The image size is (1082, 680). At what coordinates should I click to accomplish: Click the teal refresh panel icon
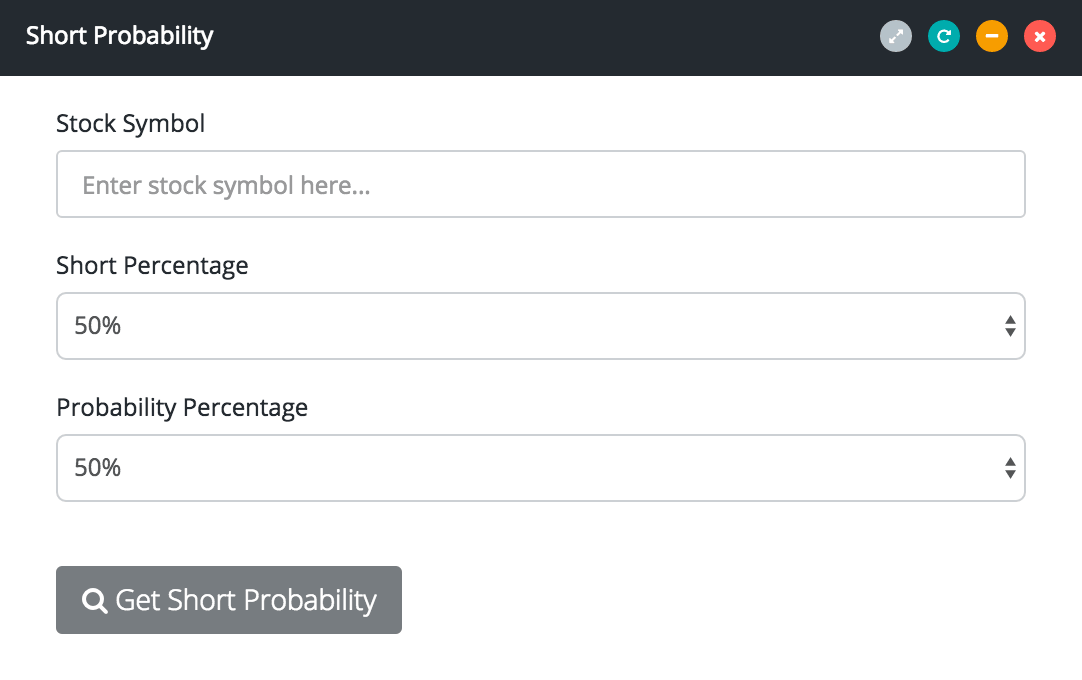click(x=944, y=37)
